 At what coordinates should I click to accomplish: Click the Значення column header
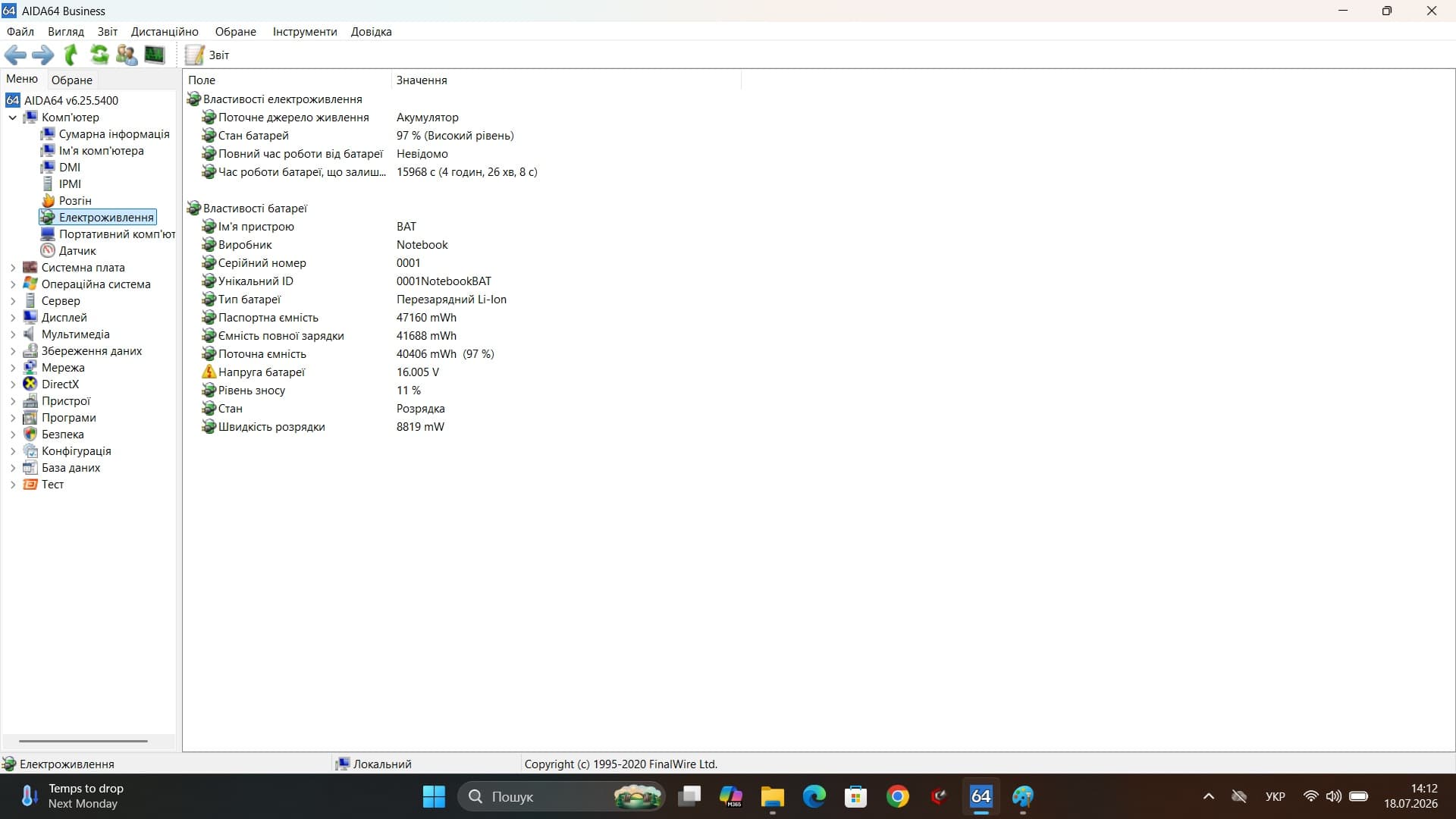click(x=566, y=80)
